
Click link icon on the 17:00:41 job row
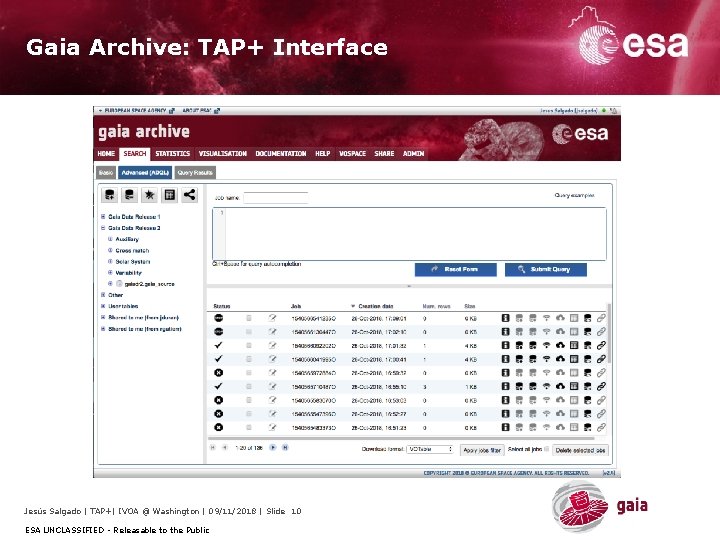pyautogui.click(x=601, y=359)
